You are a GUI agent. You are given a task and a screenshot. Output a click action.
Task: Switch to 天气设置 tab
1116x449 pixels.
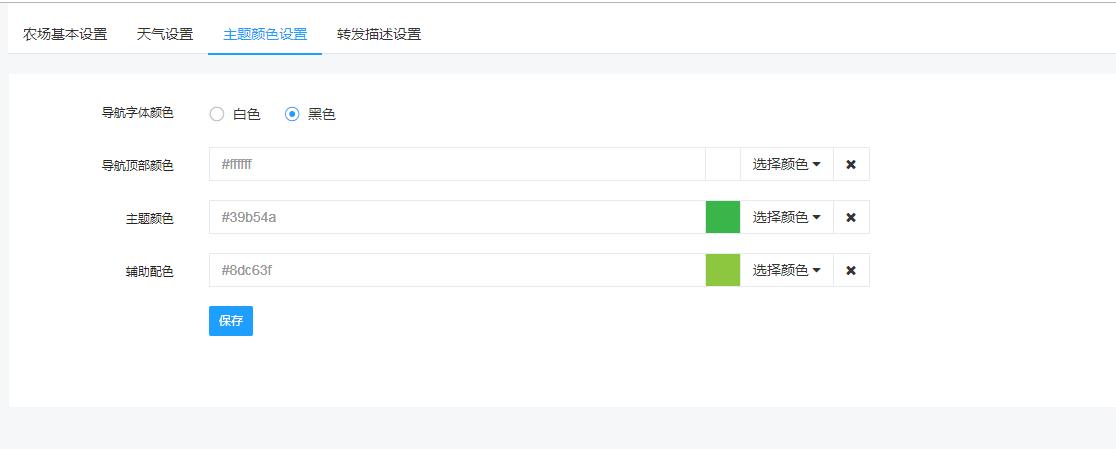click(165, 34)
